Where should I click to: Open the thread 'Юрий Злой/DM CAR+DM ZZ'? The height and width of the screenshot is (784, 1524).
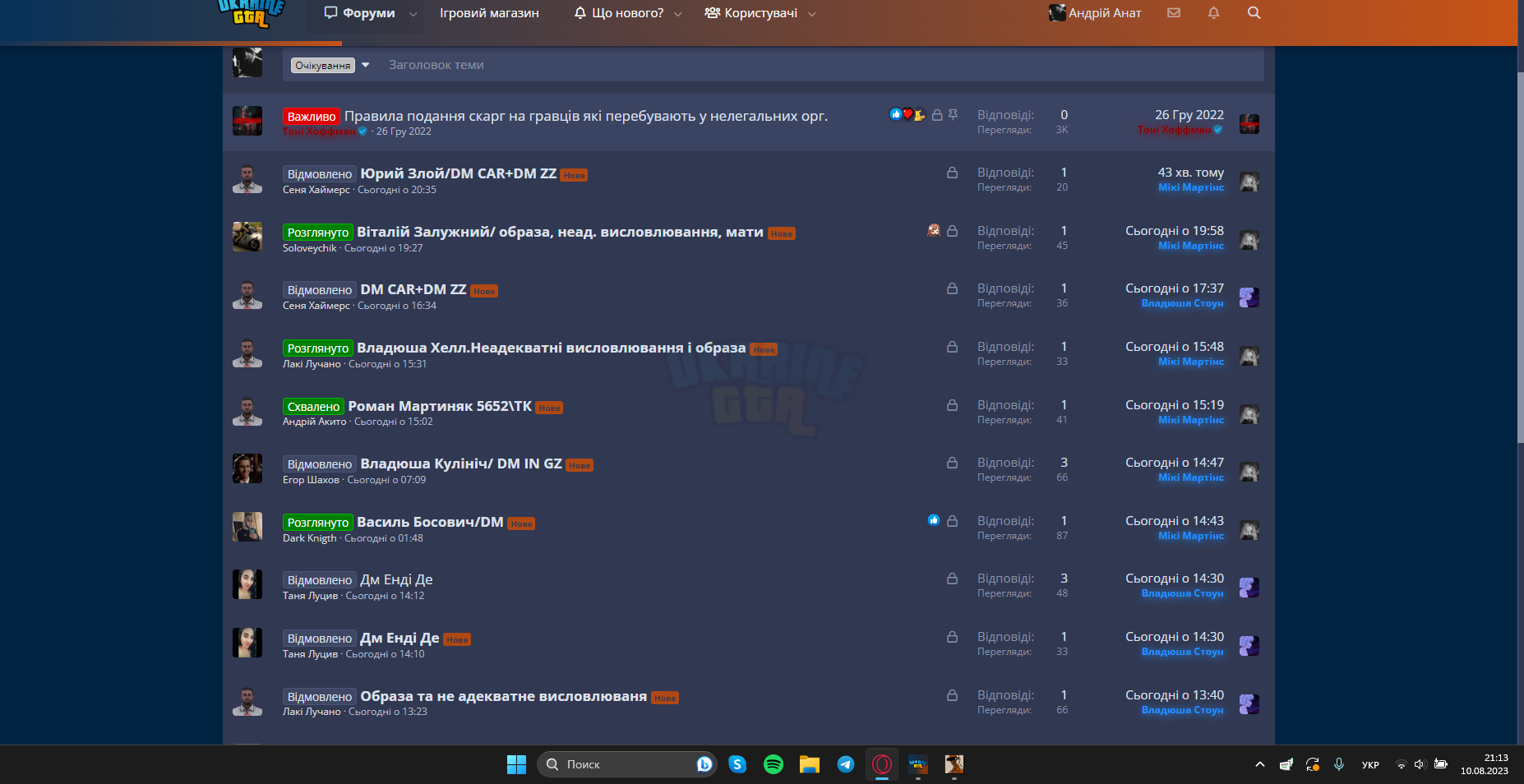click(x=458, y=173)
